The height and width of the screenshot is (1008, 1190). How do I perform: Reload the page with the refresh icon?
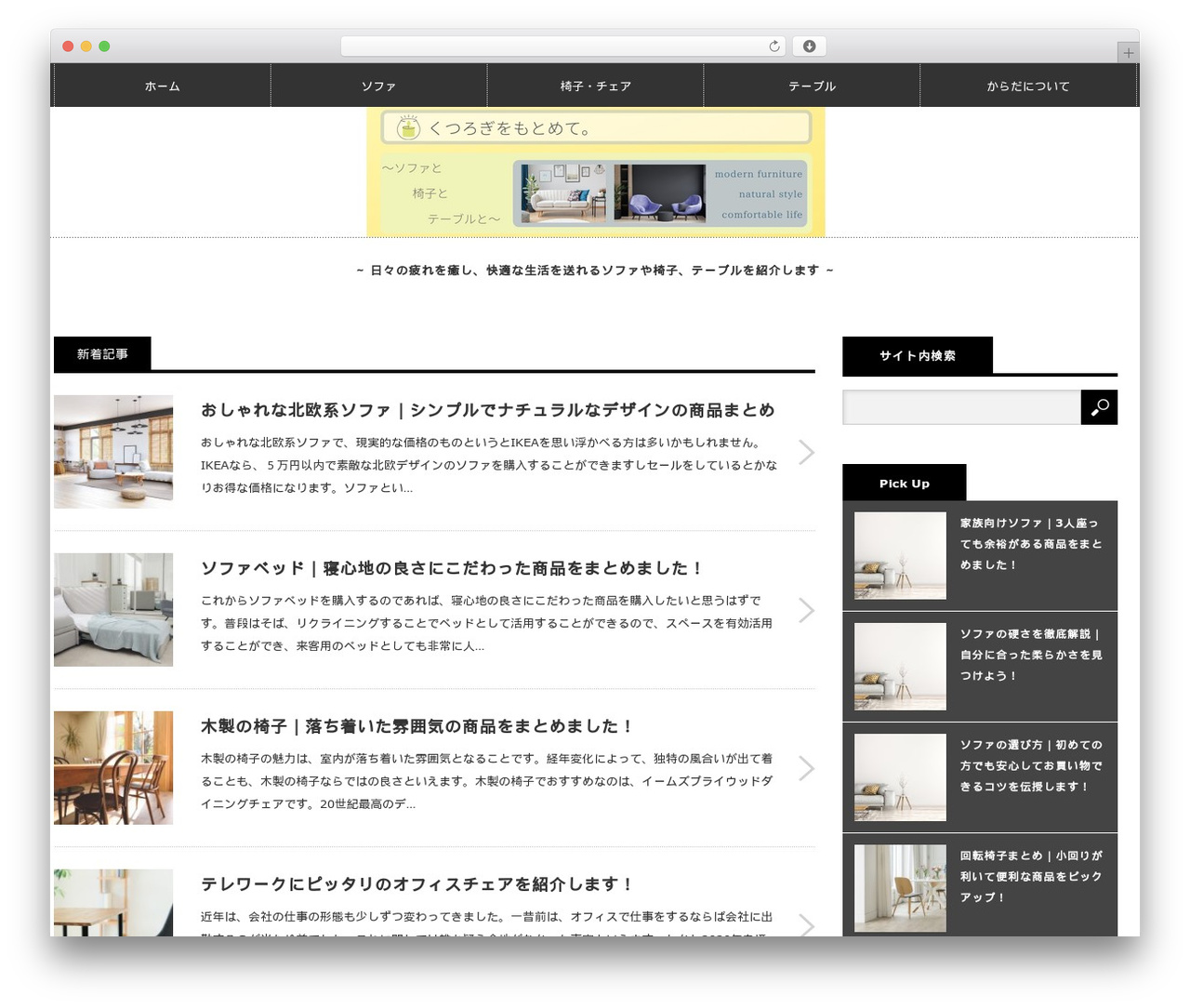pos(774,46)
